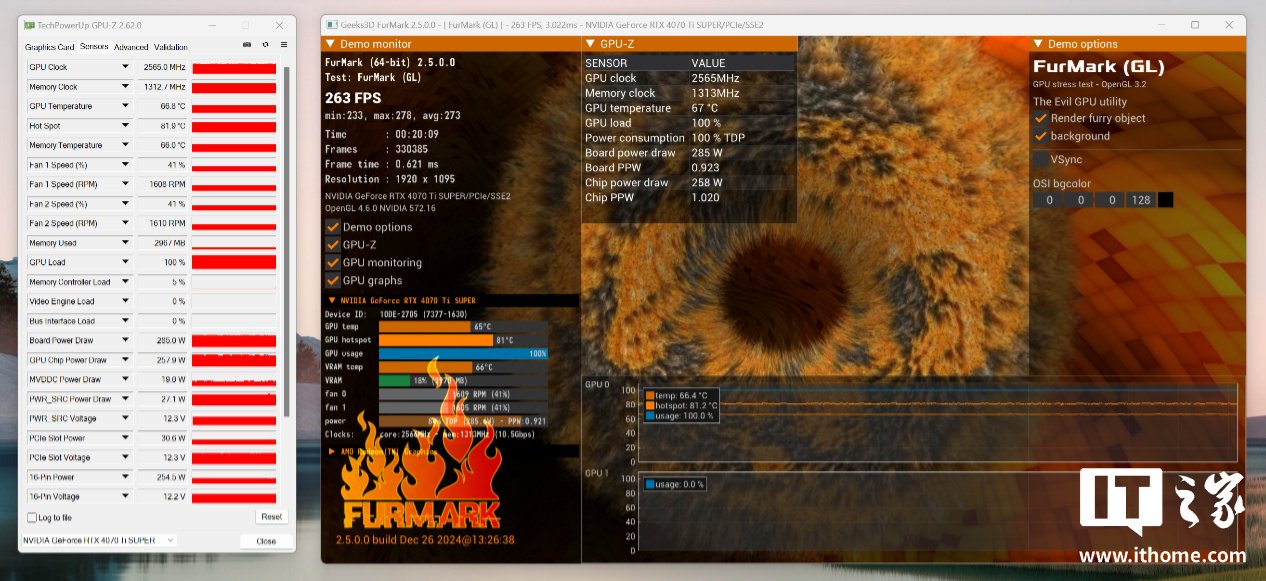
Task: Switch to the Graphics Card tab
Action: (50, 47)
